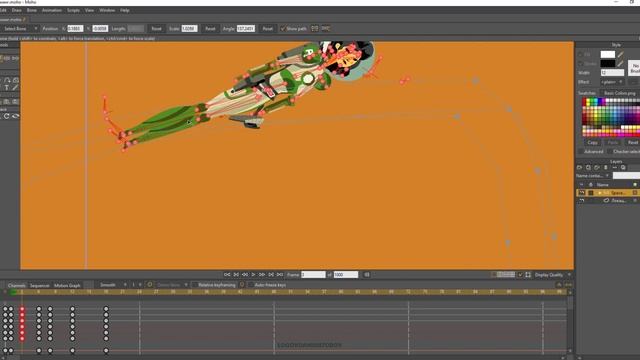Open the Help menu

point(124,10)
